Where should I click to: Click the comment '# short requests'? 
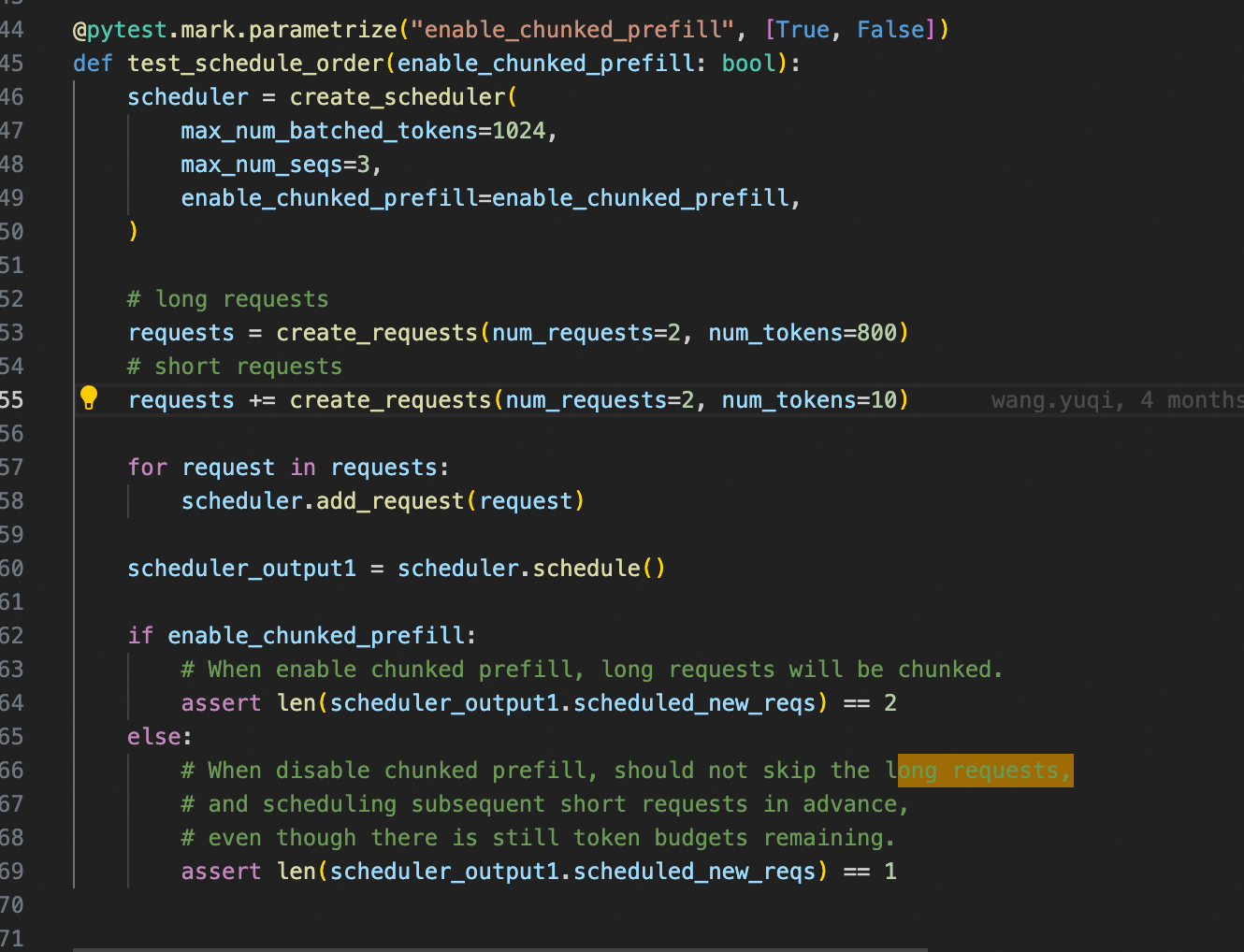[235, 367]
